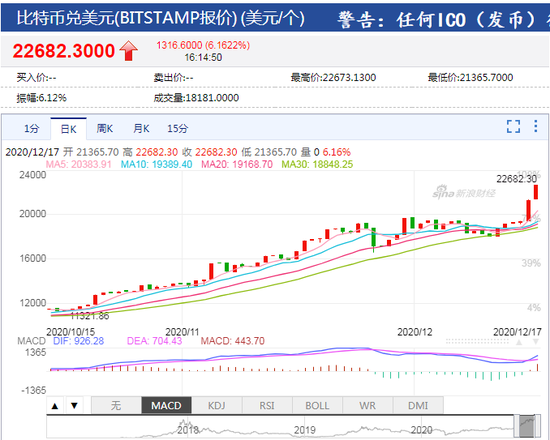Click the MA5: 20383.91 legend
Screen dimensions: 550x440
pos(79,164)
